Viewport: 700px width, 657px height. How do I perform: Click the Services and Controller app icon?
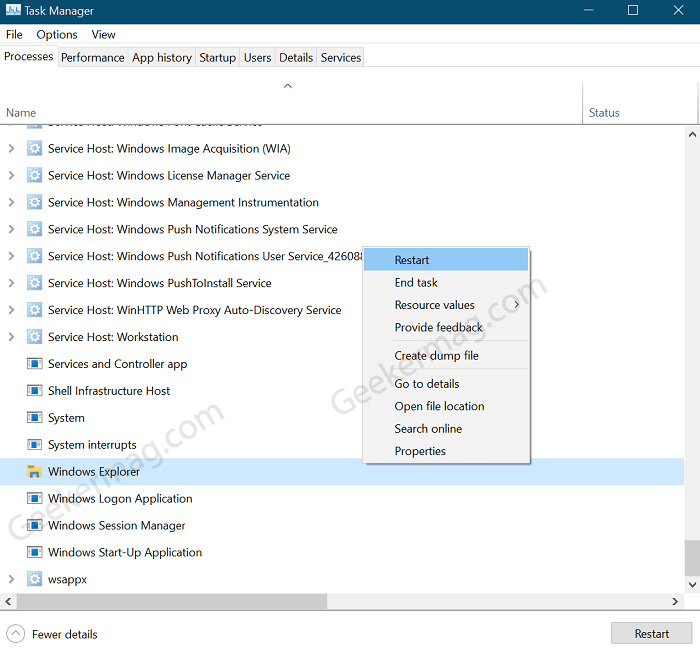click(x=34, y=364)
